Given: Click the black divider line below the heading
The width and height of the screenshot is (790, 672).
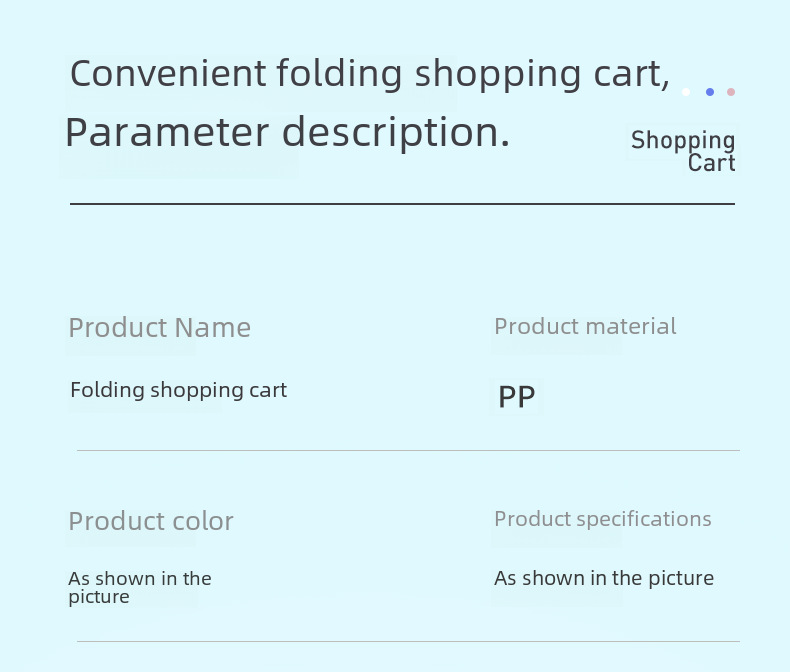Looking at the screenshot, I should (x=403, y=204).
